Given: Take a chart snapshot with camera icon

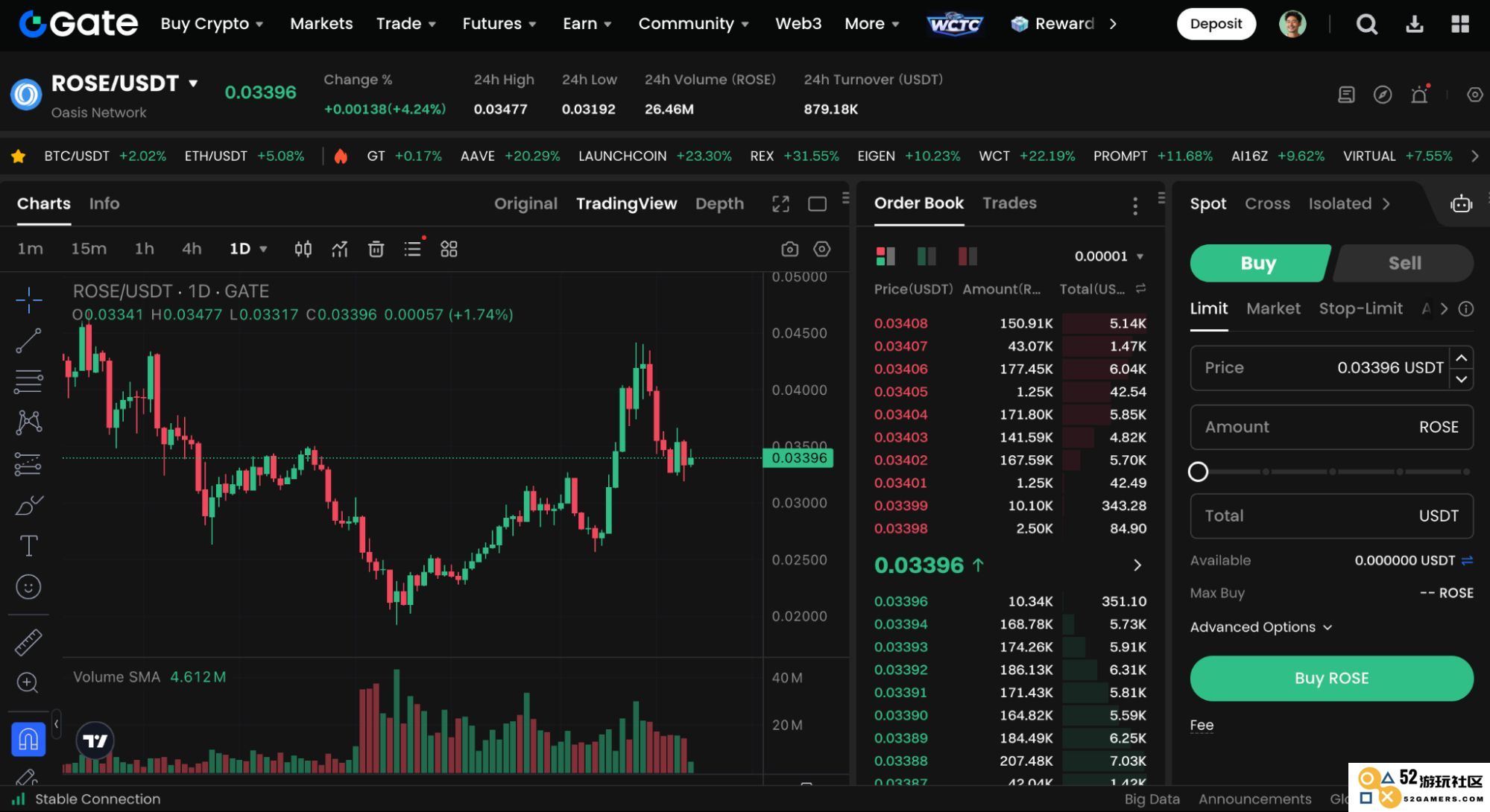Looking at the screenshot, I should [x=789, y=249].
